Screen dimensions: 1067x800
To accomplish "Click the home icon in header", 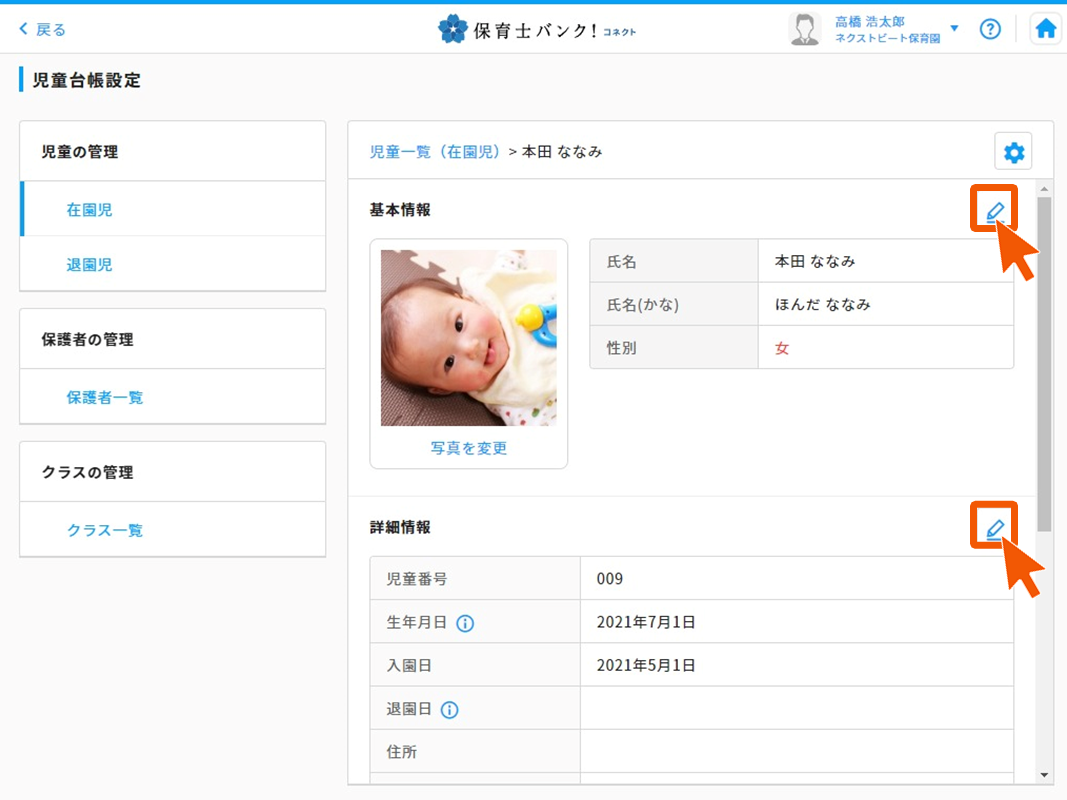I will (1045, 29).
